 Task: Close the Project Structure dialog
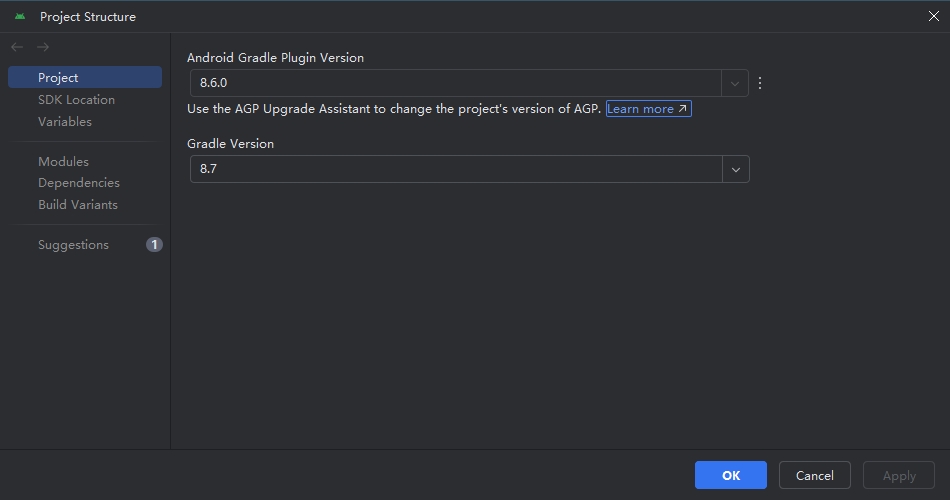coord(934,16)
